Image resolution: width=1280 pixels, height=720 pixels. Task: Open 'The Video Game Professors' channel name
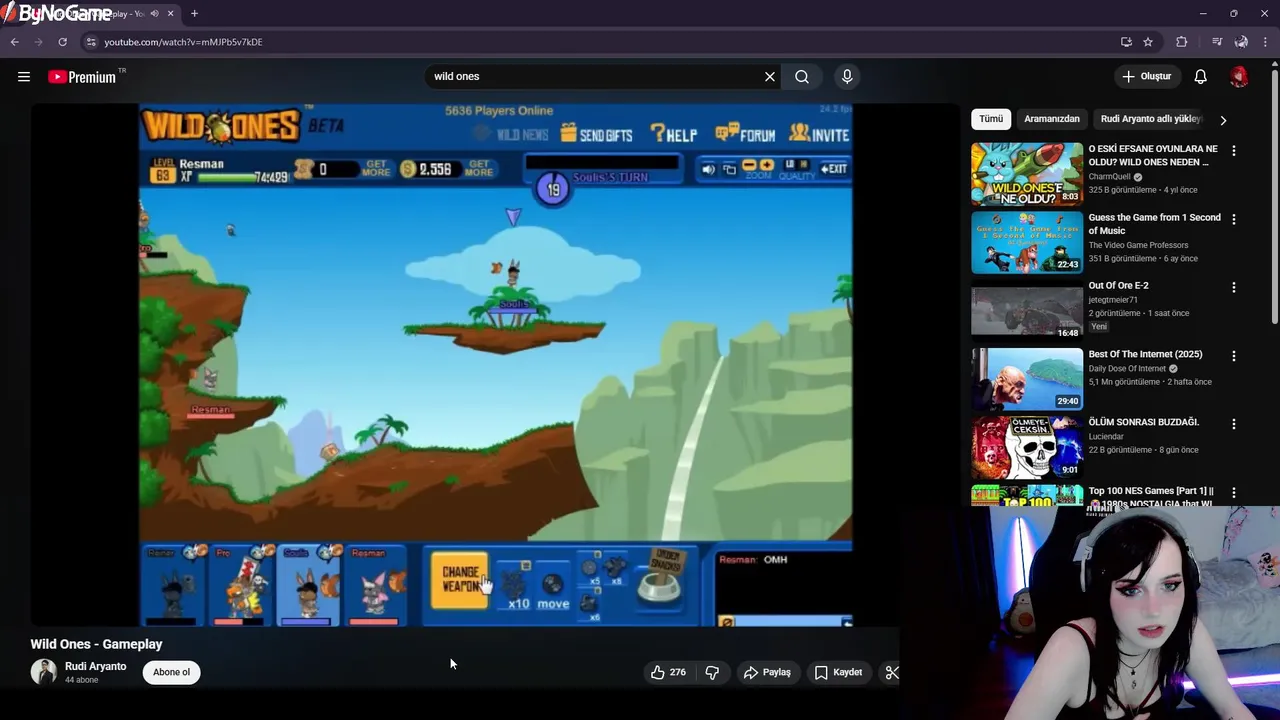click(x=1138, y=245)
